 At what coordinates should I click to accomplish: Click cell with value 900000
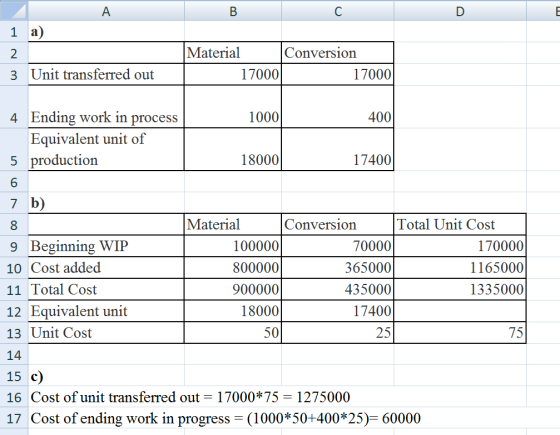point(233,290)
